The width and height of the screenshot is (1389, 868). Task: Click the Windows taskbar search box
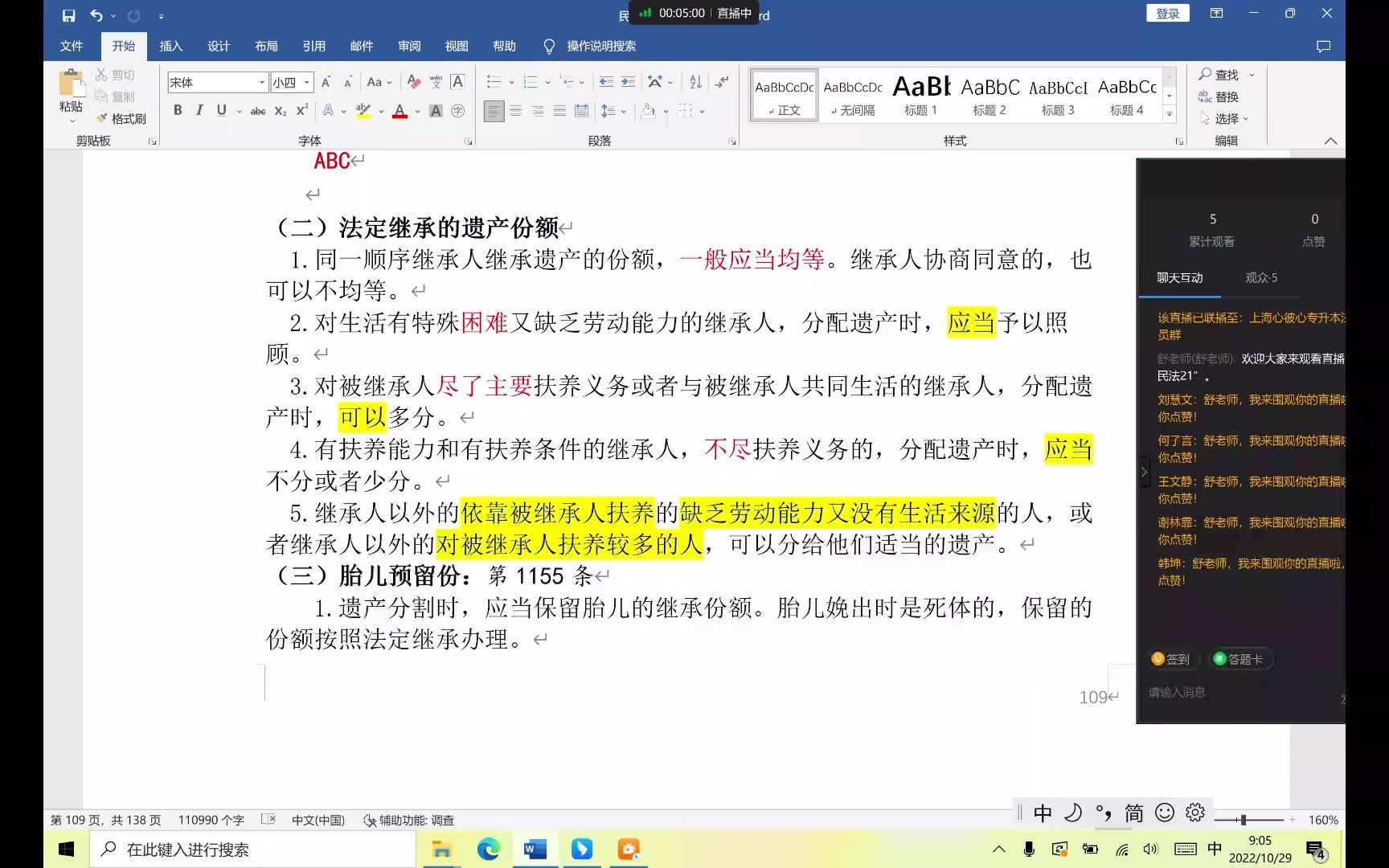pos(252,850)
